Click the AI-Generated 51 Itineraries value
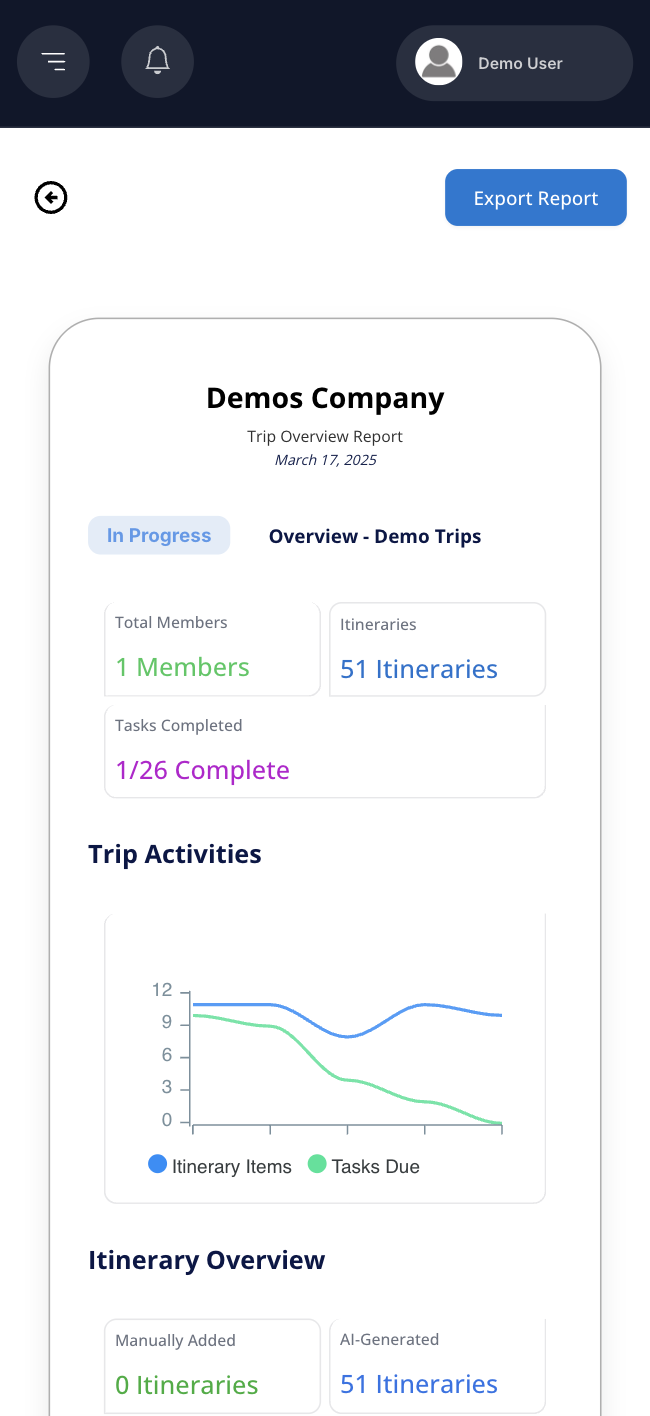The image size is (650, 1416). [x=419, y=1384]
